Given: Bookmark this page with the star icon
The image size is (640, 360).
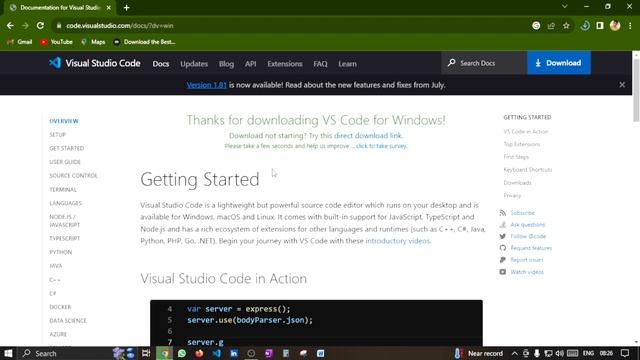Looking at the screenshot, I should (x=566, y=25).
